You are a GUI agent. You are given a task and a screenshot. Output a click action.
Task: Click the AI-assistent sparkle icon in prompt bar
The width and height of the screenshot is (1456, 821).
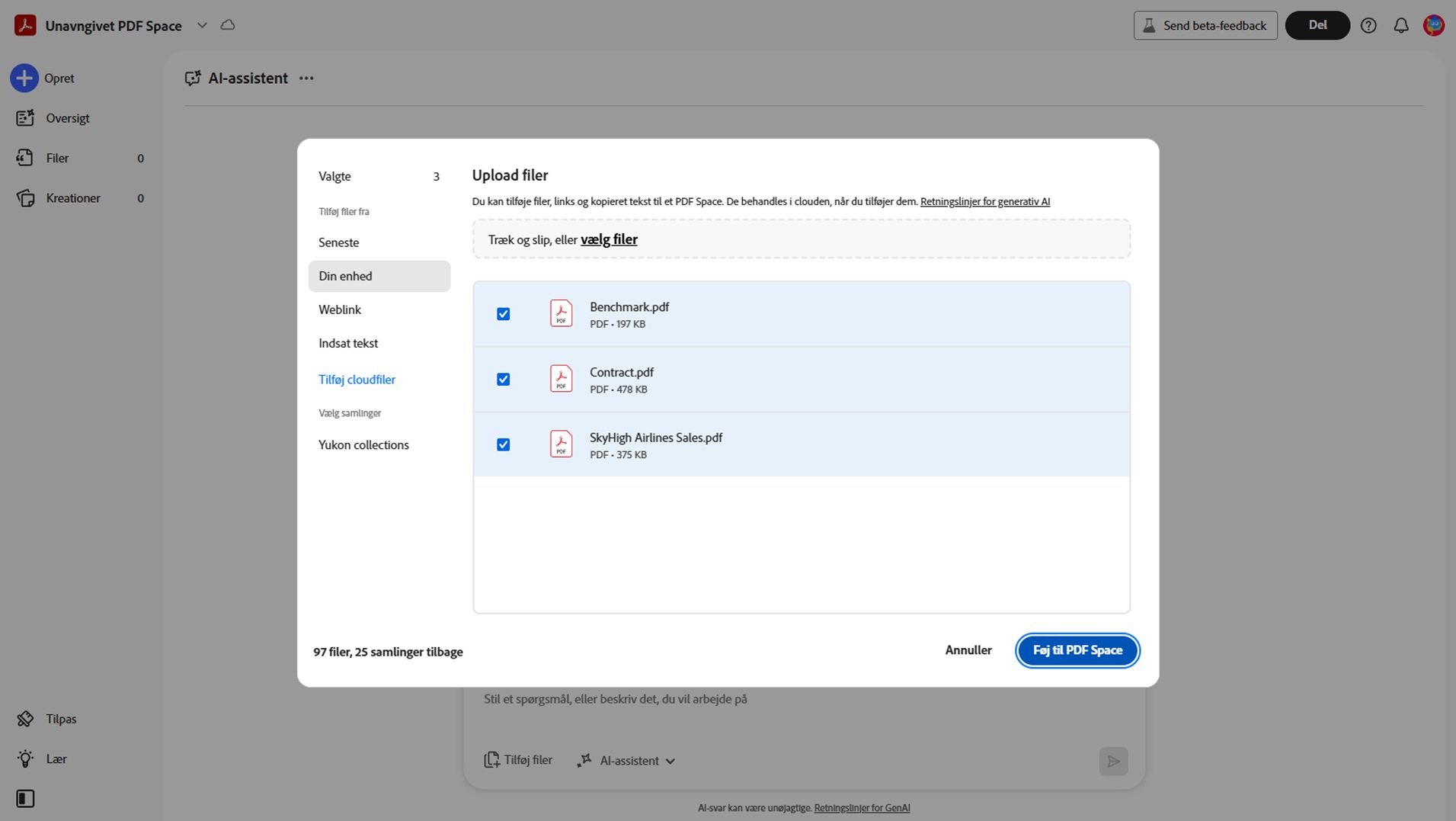pyautogui.click(x=584, y=760)
